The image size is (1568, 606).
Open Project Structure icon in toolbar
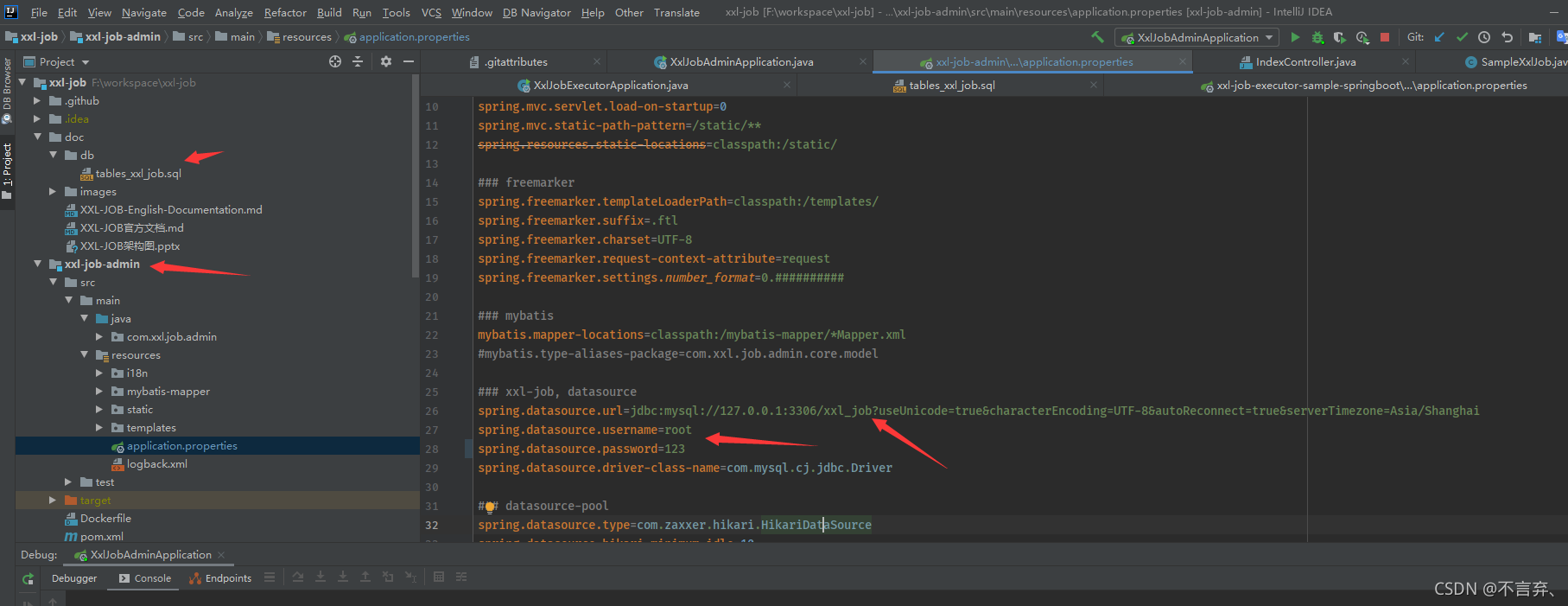1534,37
